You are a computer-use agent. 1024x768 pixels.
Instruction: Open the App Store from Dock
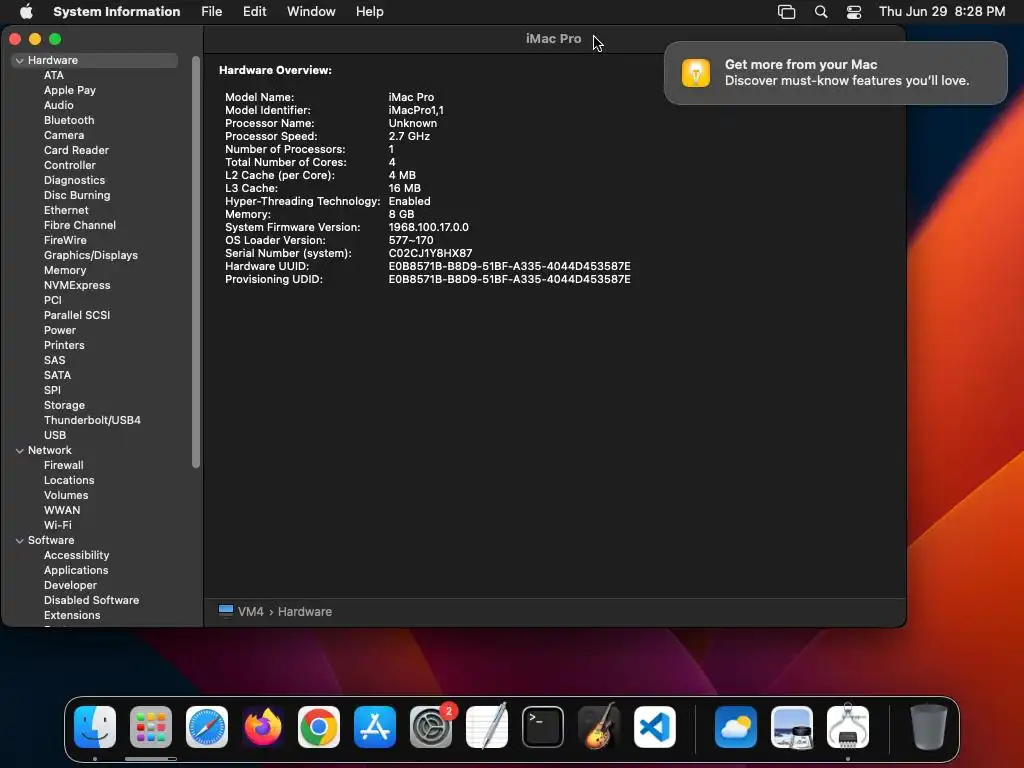tap(375, 726)
